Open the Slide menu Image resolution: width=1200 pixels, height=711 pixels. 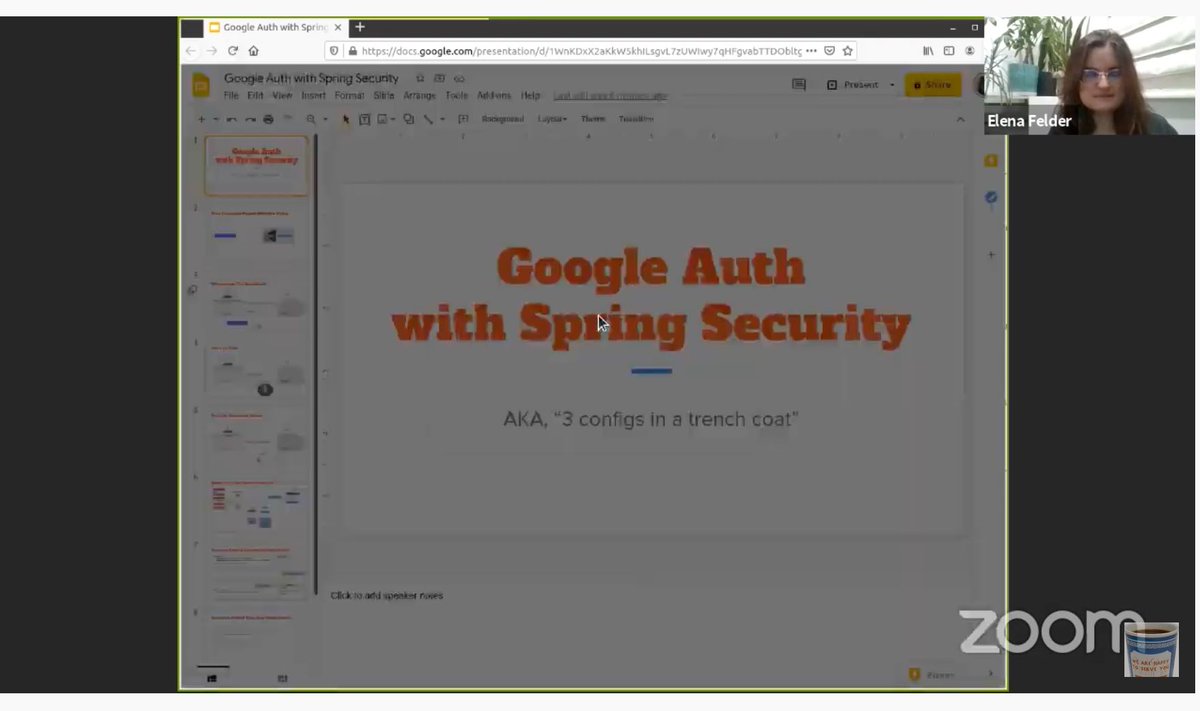point(384,96)
